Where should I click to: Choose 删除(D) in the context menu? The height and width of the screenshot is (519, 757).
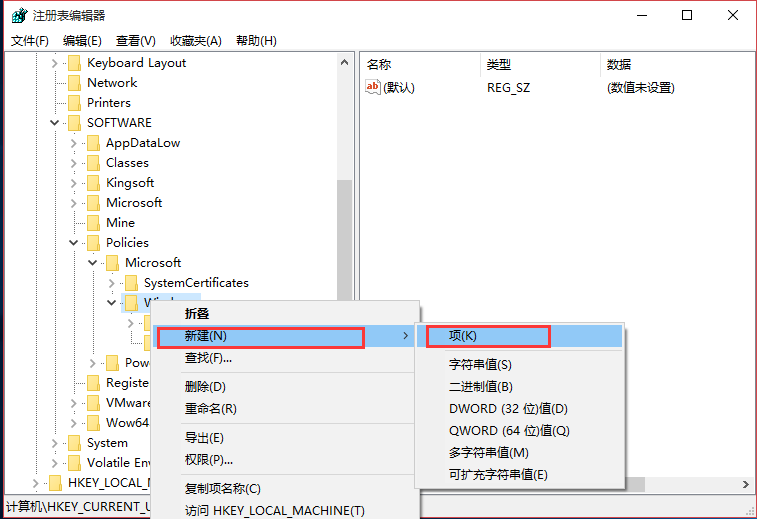tap(285, 387)
